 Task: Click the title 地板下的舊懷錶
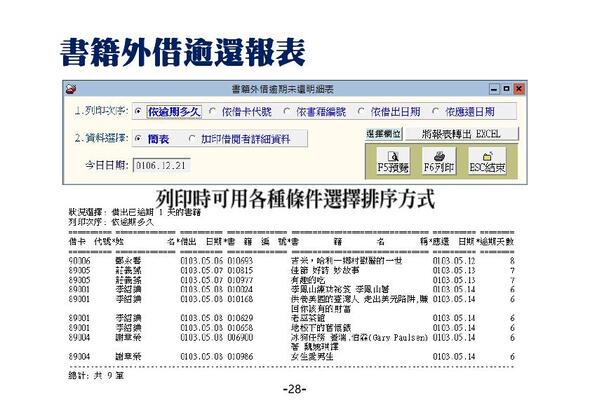click(321, 328)
